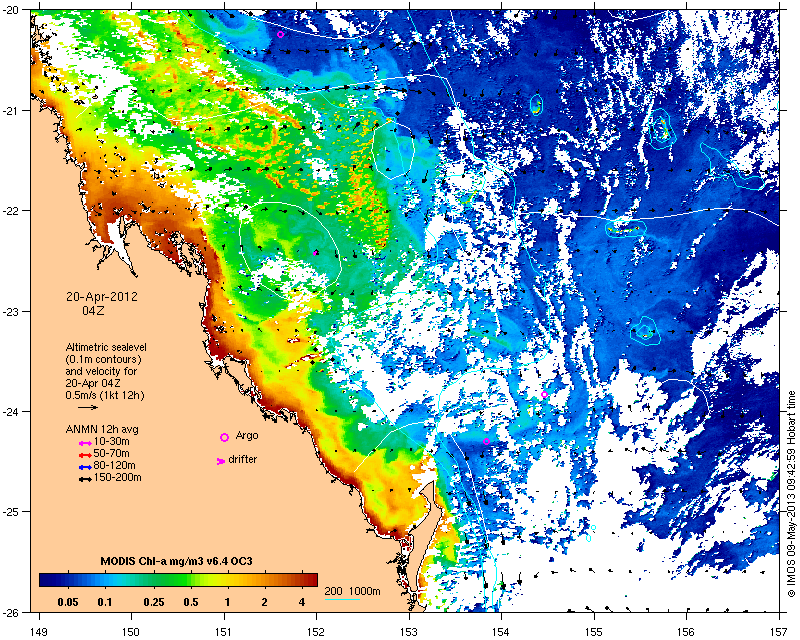
Task: Click the dark blue end of colorbar
Action: [45, 580]
